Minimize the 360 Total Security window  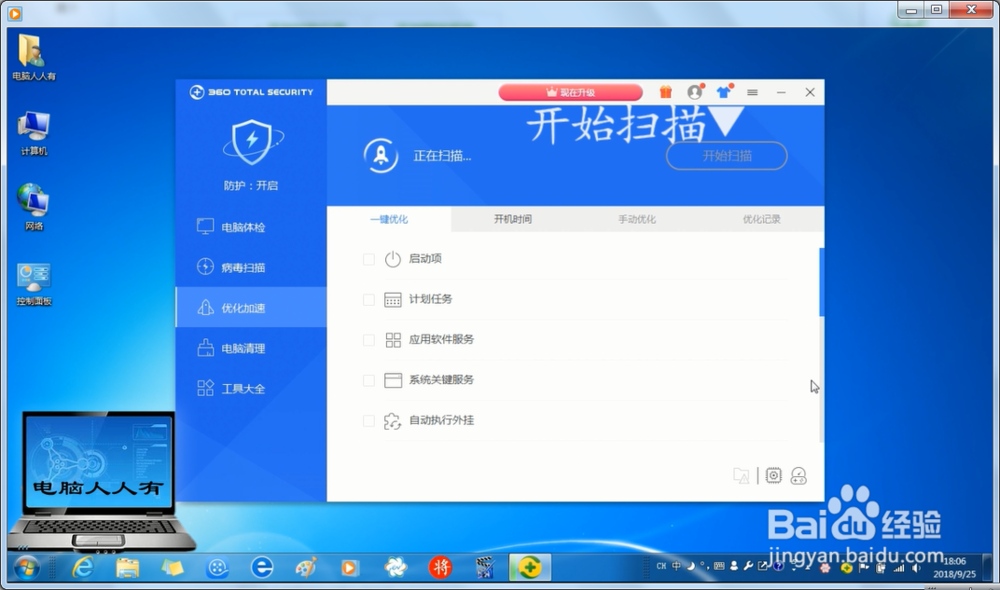pyautogui.click(x=781, y=92)
